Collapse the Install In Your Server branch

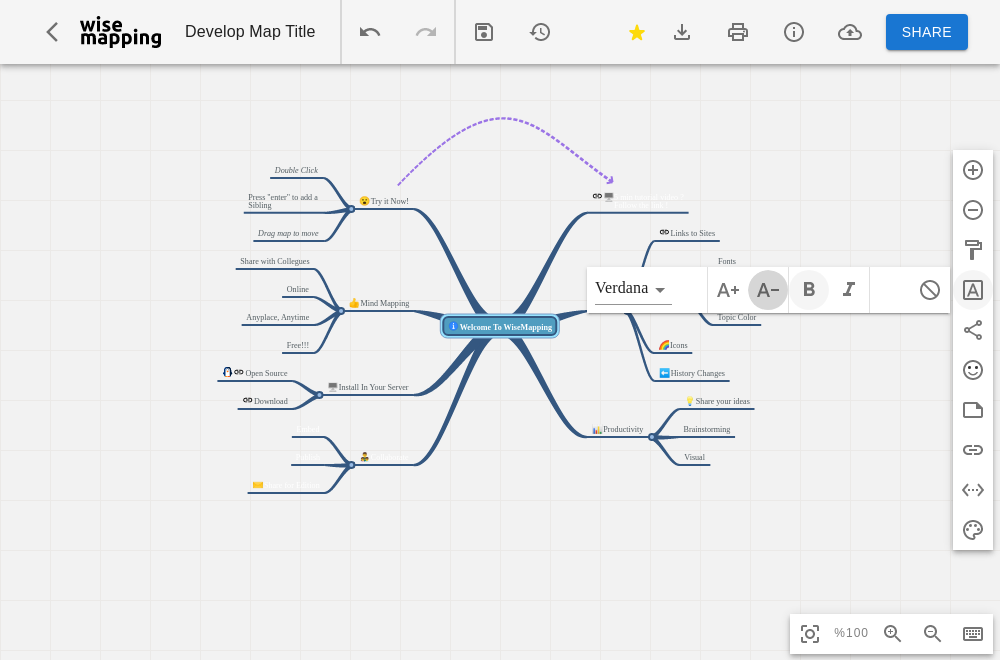click(320, 395)
